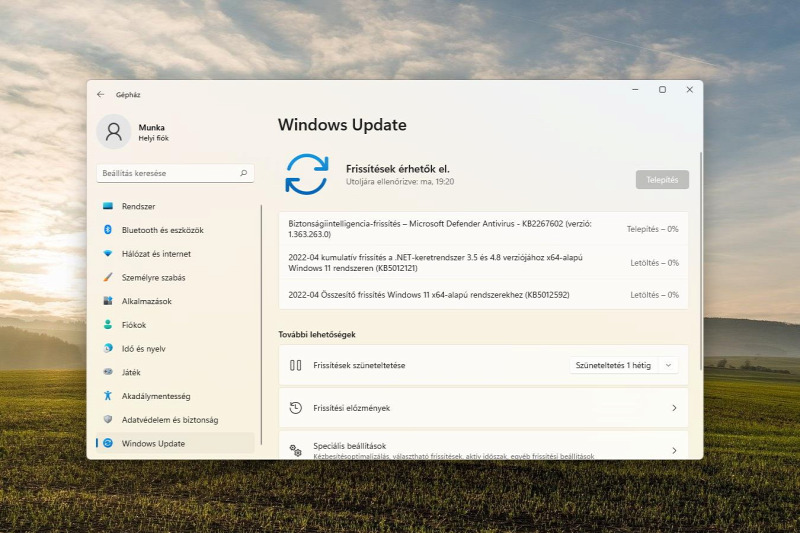Image resolution: width=800 pixels, height=533 pixels.
Task: Expand the pause duration chevron arrow
Action: (668, 365)
